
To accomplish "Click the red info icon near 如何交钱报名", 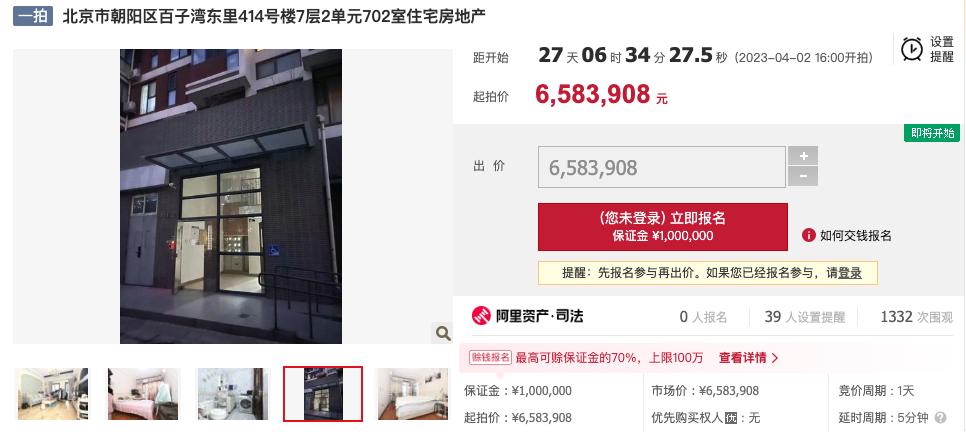I will coord(808,235).
